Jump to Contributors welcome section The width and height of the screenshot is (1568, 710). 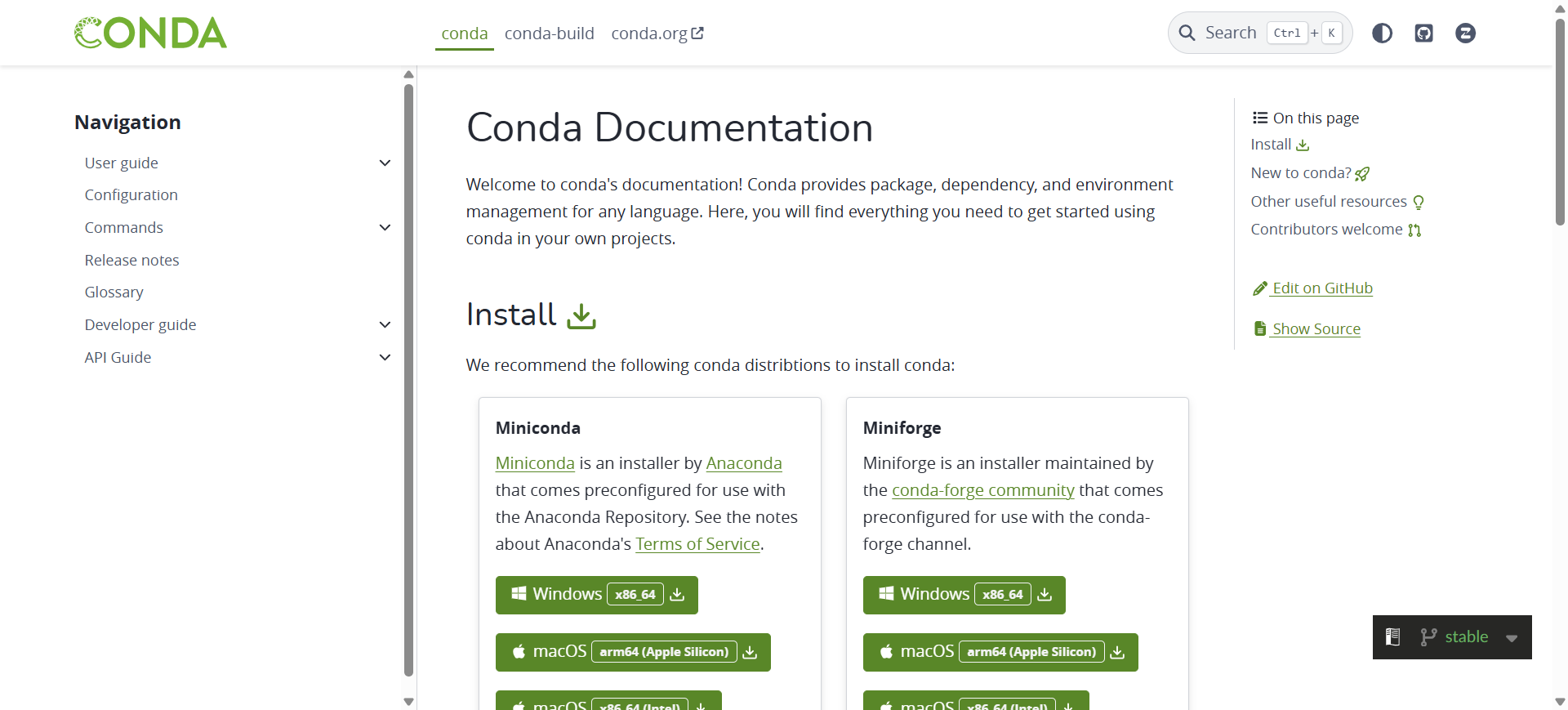point(1336,229)
